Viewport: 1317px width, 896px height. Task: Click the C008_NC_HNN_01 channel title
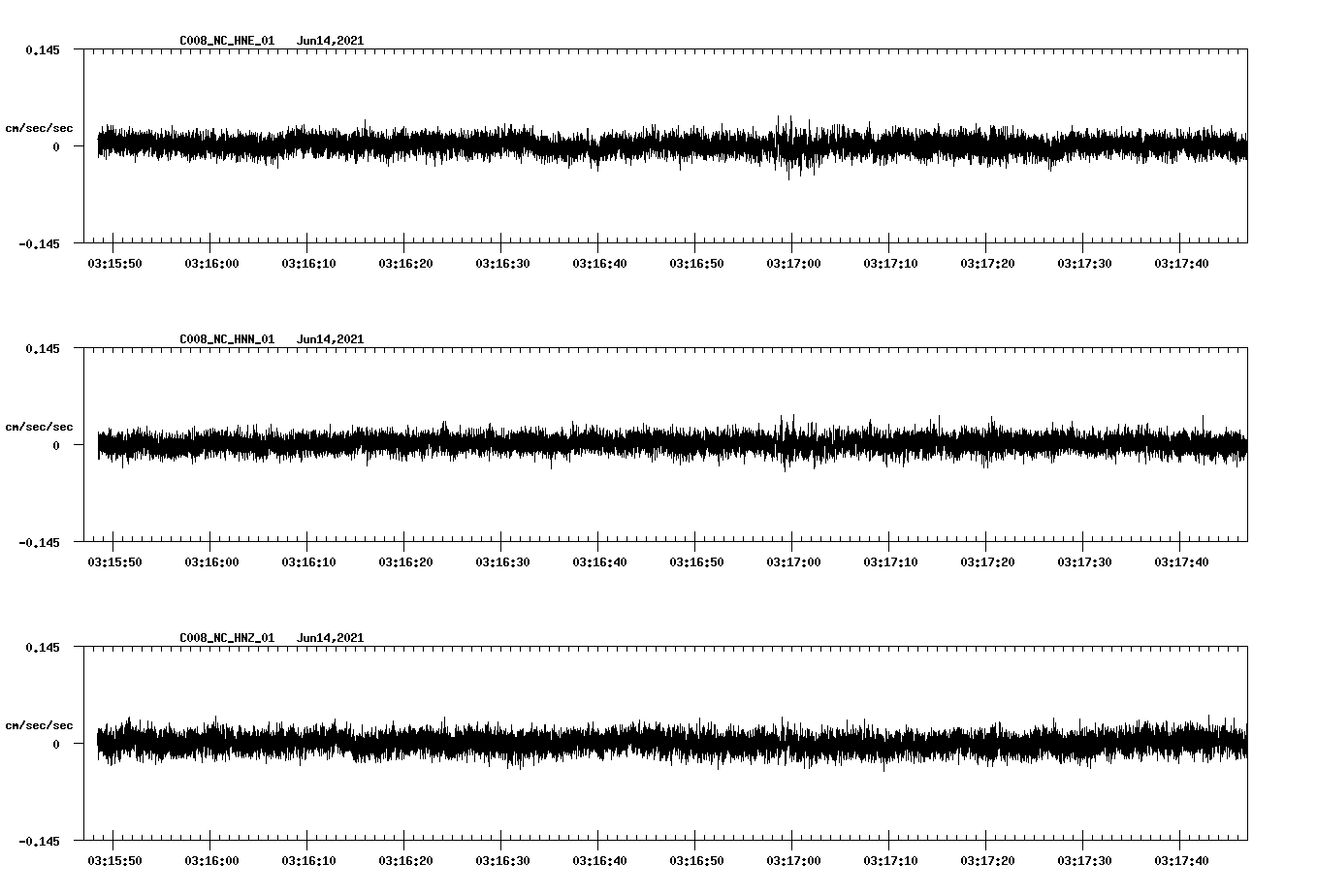pyautogui.click(x=227, y=339)
